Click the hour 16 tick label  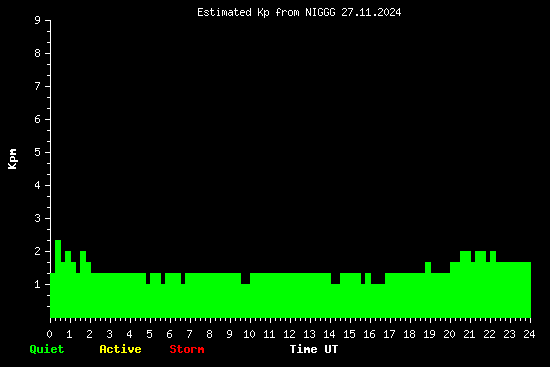point(369,334)
